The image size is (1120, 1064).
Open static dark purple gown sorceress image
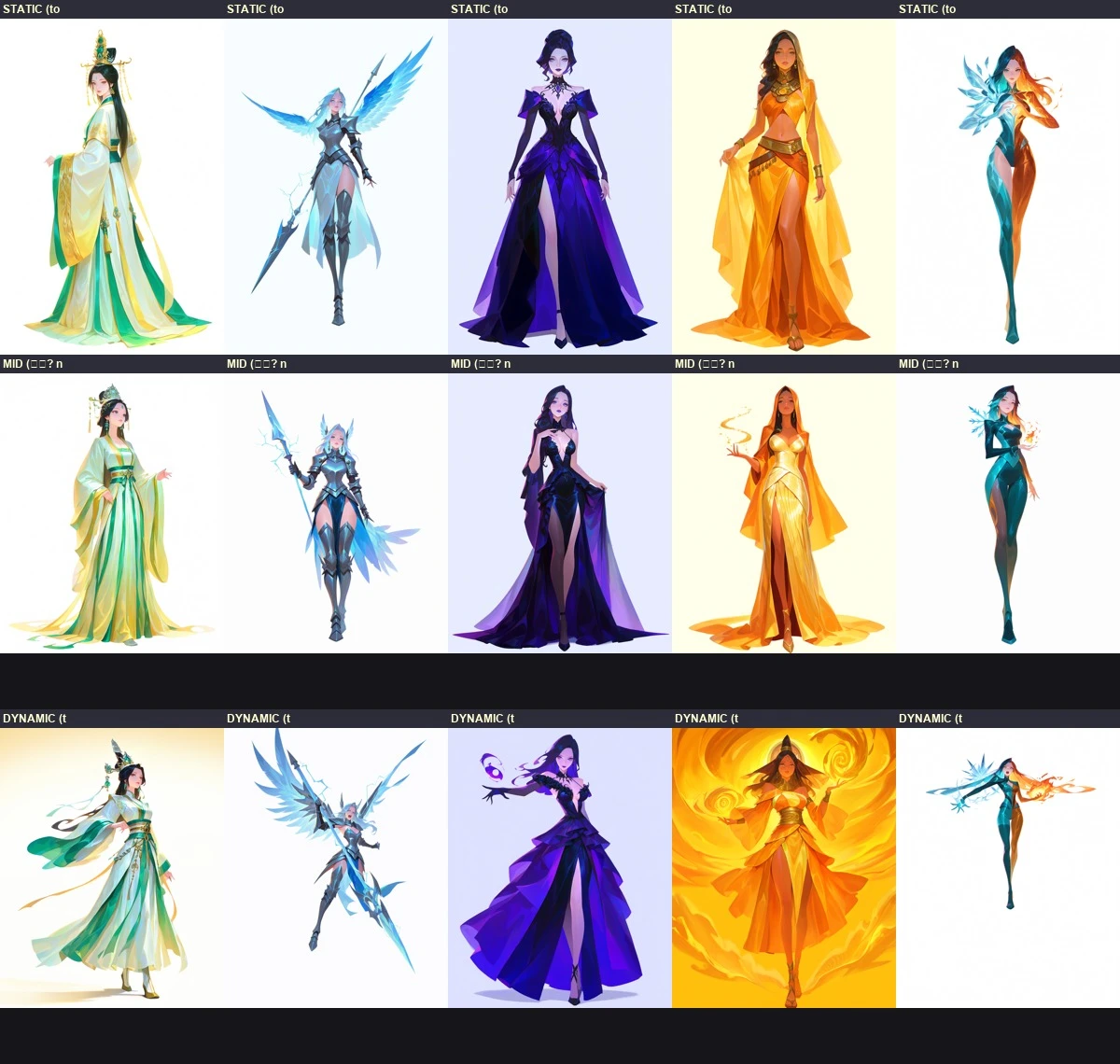point(560,187)
